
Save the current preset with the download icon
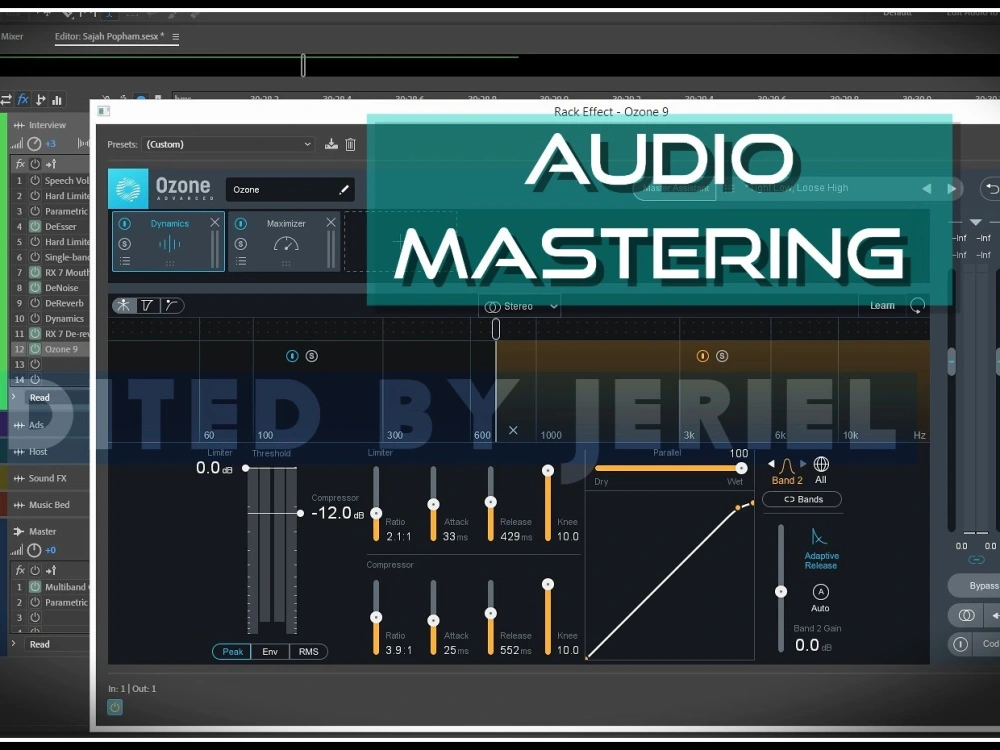(331, 144)
